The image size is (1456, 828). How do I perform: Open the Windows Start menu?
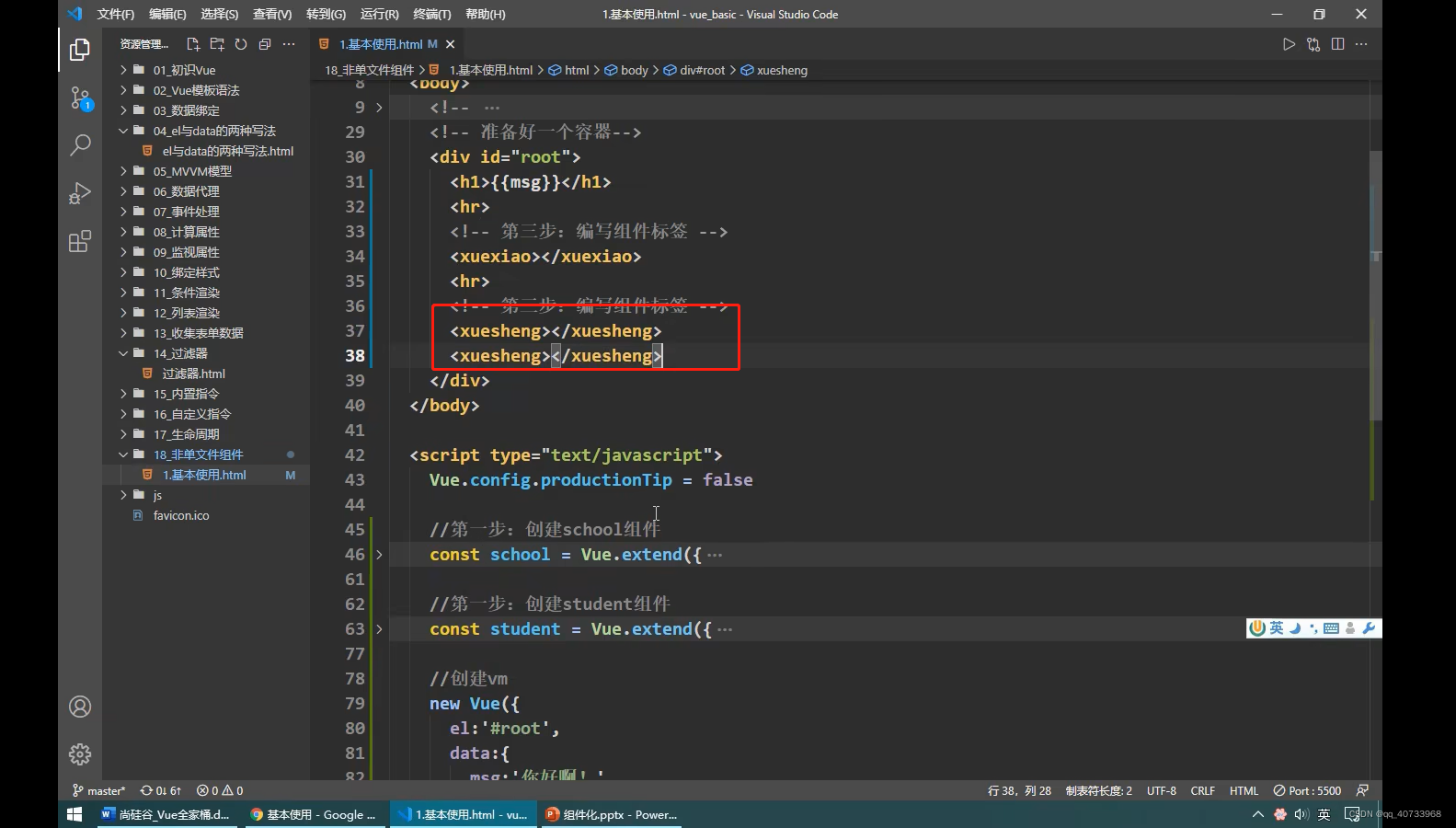[x=75, y=814]
